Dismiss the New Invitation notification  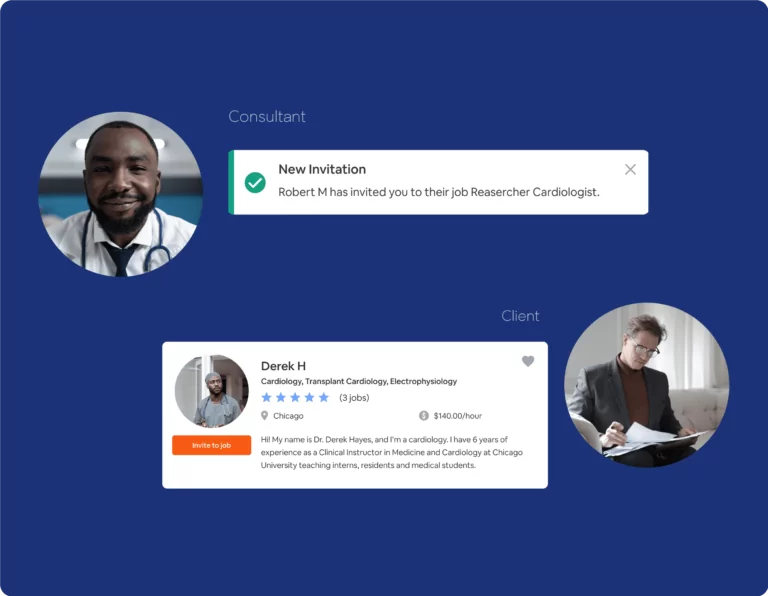point(630,169)
